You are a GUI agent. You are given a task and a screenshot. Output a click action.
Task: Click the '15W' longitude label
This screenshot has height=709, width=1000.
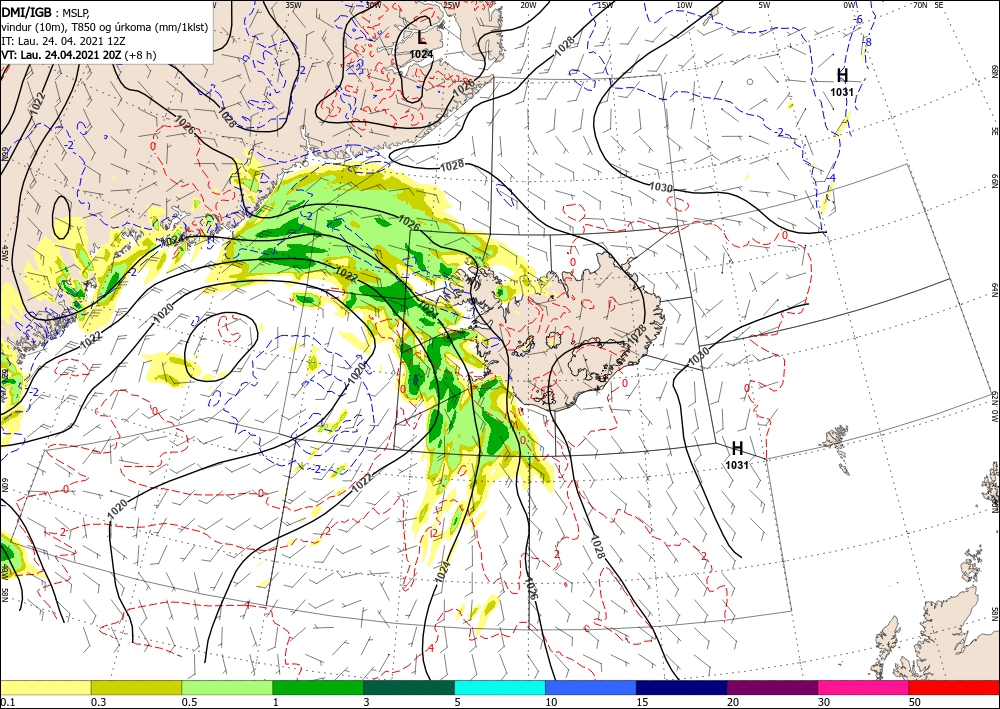pyautogui.click(x=605, y=5)
